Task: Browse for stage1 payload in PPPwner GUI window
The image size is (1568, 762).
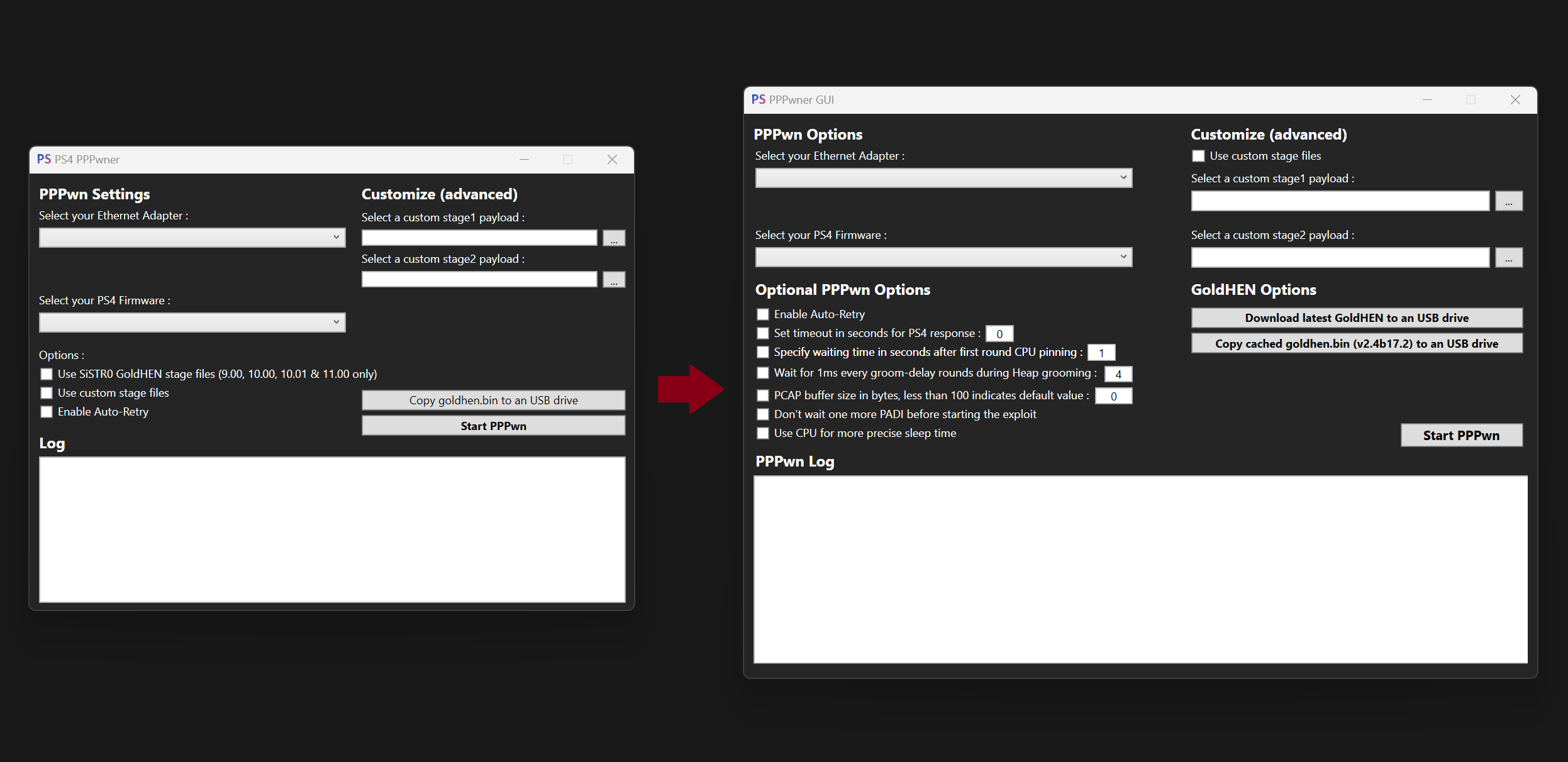Action: click(1509, 201)
